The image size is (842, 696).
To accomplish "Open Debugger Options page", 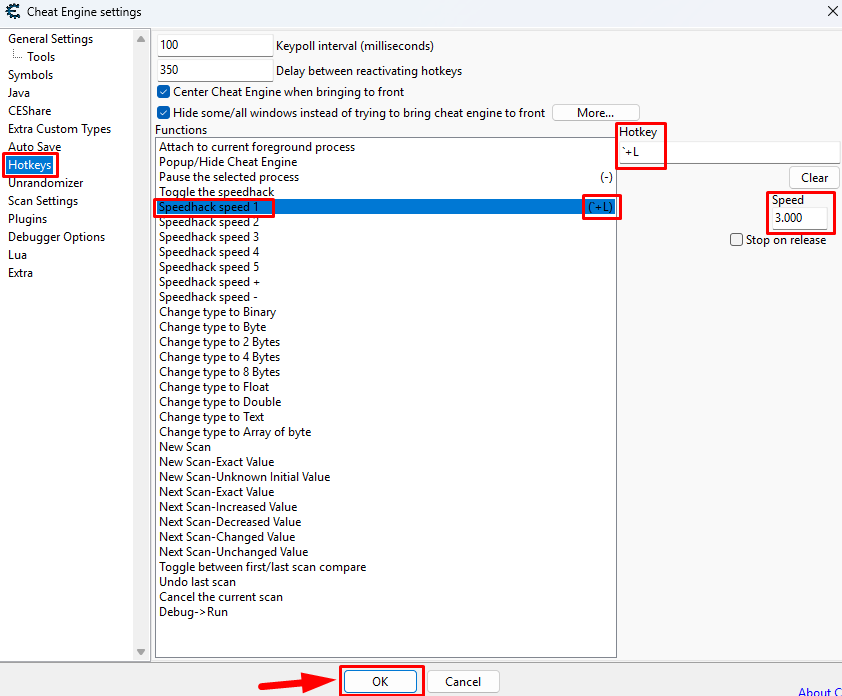I will (x=56, y=237).
